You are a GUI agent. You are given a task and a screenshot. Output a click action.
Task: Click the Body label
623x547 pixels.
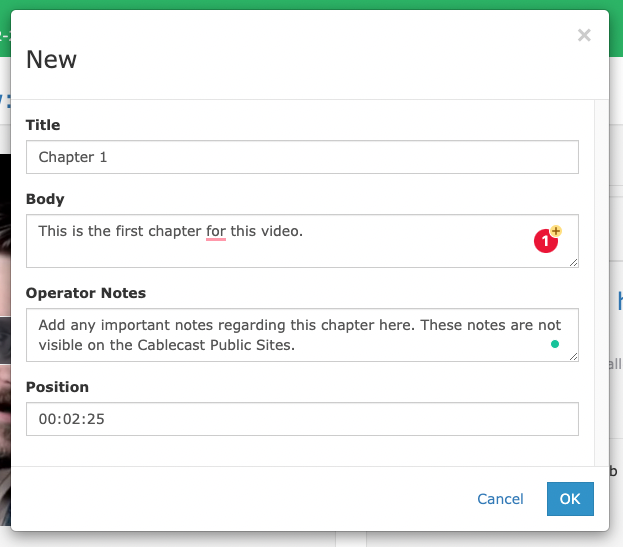[x=45, y=199]
